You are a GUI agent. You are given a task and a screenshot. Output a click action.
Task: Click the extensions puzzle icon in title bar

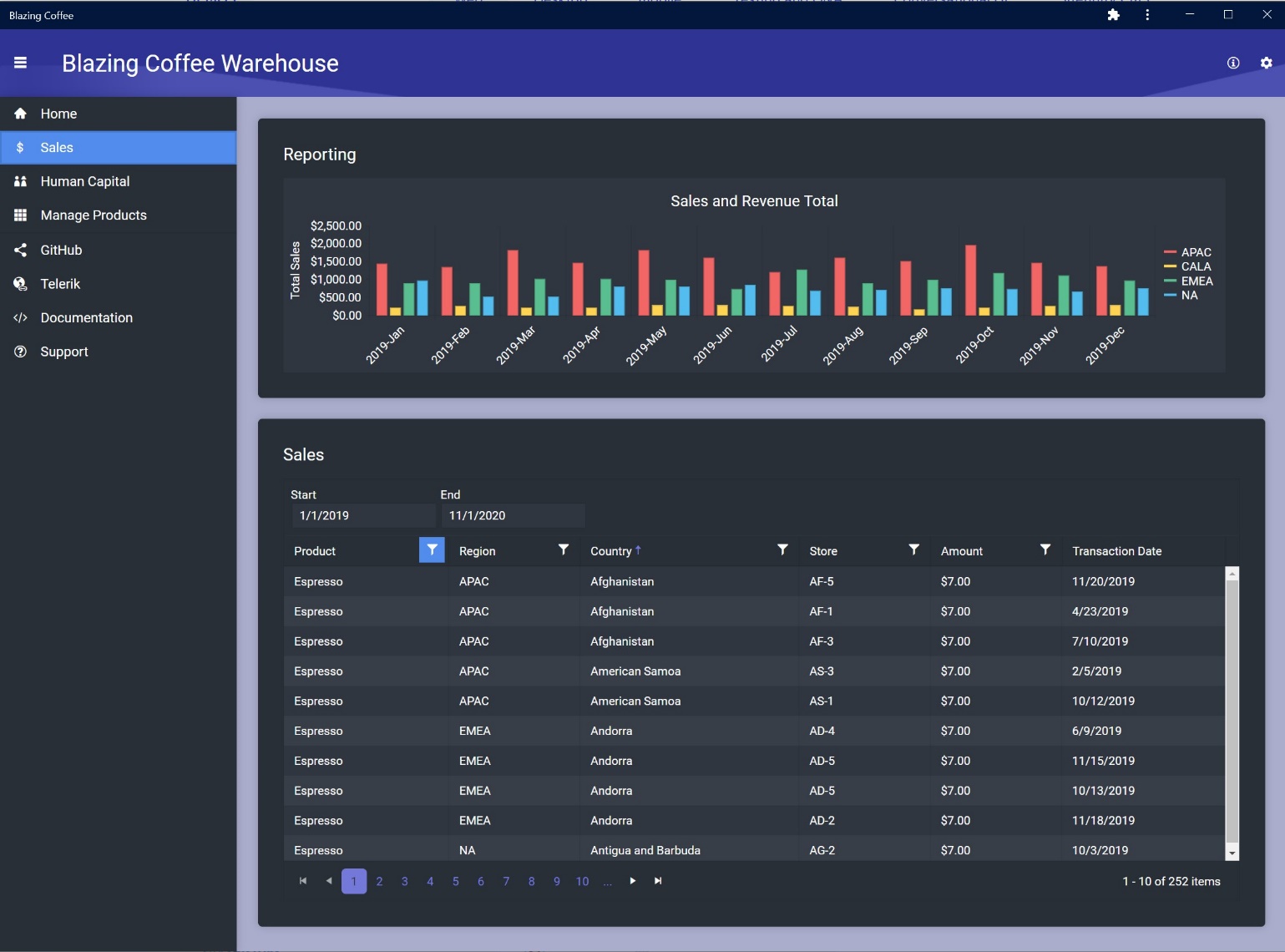pos(1113,15)
